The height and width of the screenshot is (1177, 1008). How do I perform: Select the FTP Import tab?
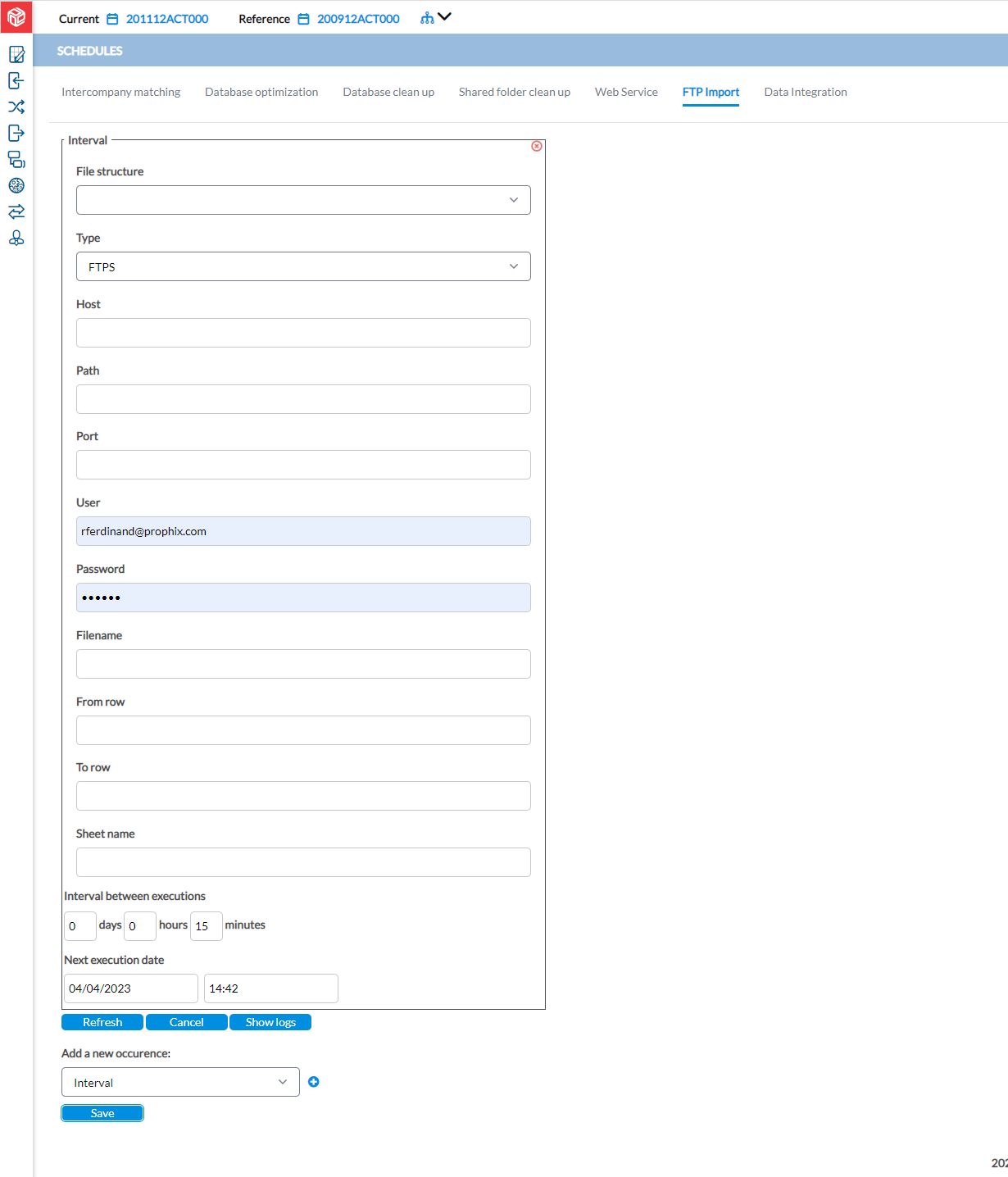711,92
